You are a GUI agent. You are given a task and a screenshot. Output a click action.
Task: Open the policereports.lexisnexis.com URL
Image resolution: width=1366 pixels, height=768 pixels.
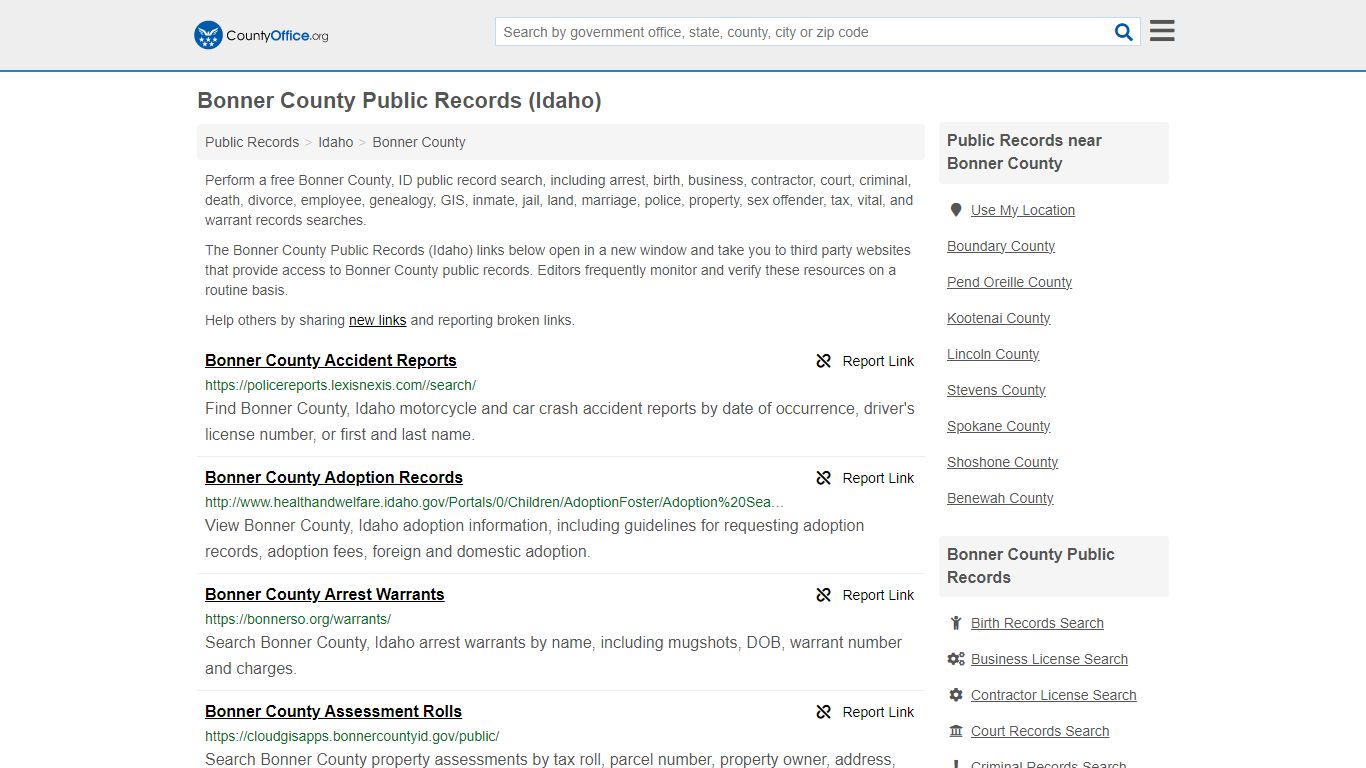pyautogui.click(x=340, y=385)
